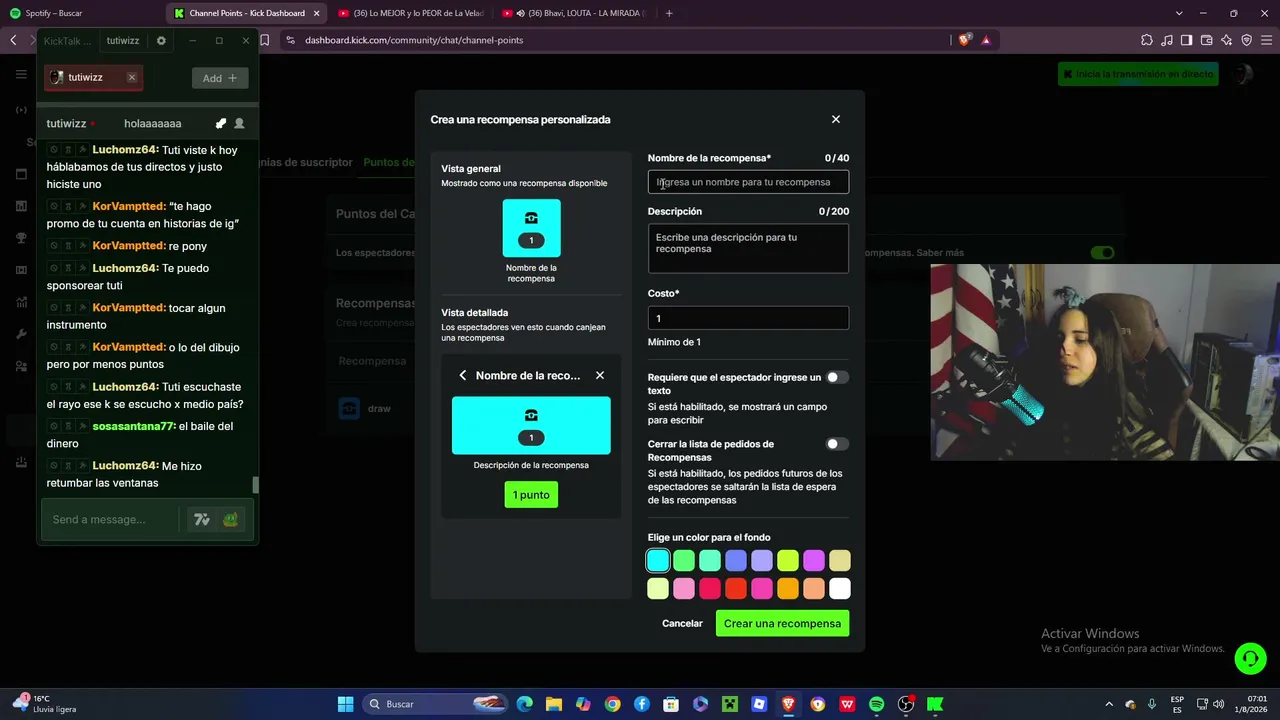Open browser extensions puzzle icon
The image size is (1280, 720).
[x=1146, y=40]
